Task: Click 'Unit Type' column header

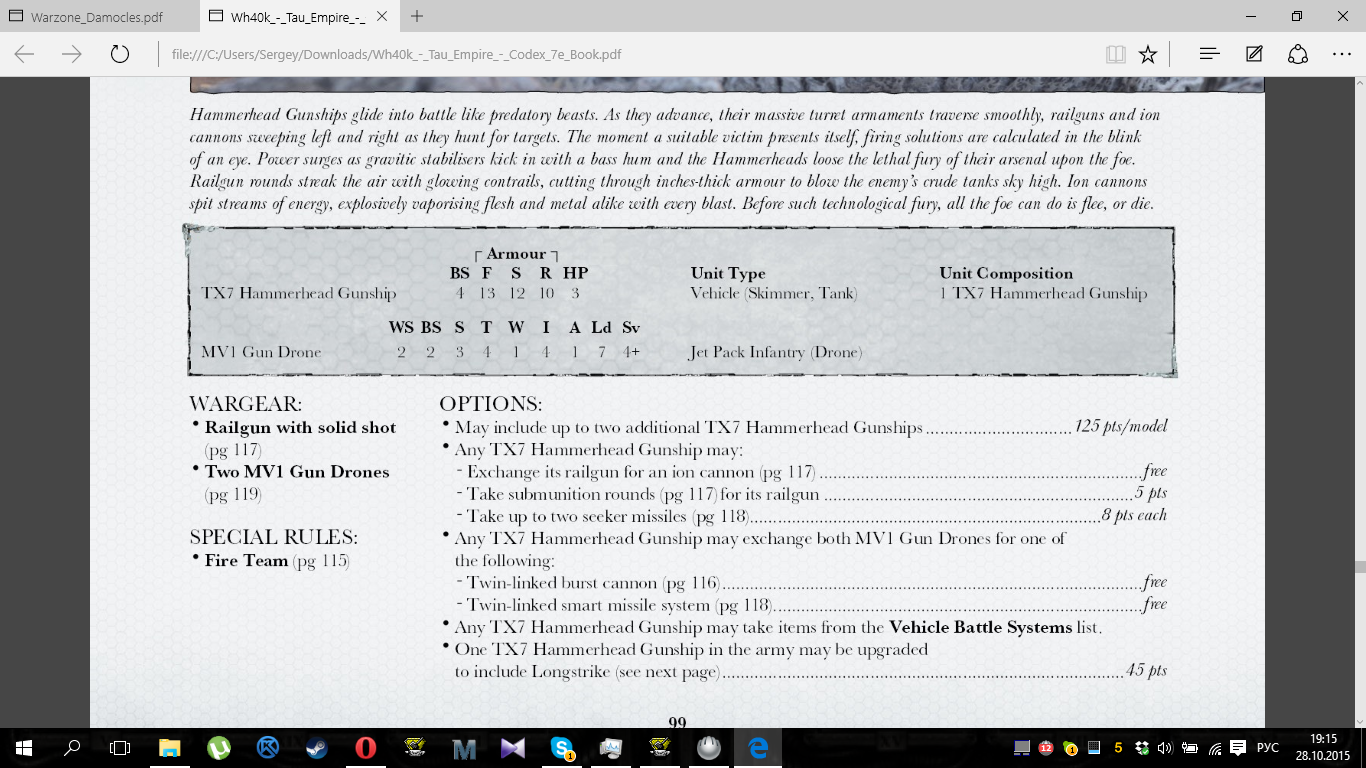Action: pos(728,273)
